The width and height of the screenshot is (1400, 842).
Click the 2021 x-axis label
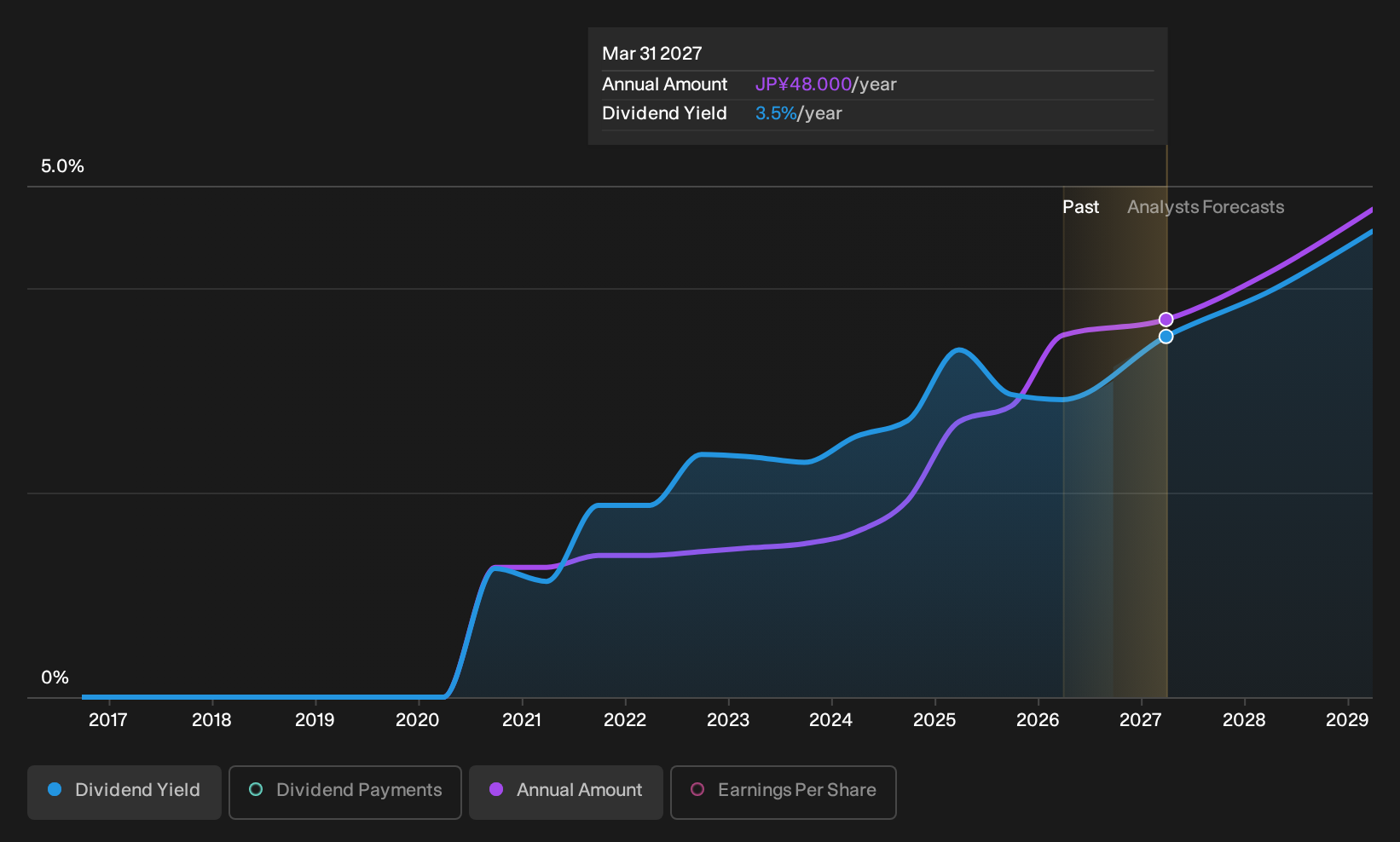pyautogui.click(x=522, y=720)
